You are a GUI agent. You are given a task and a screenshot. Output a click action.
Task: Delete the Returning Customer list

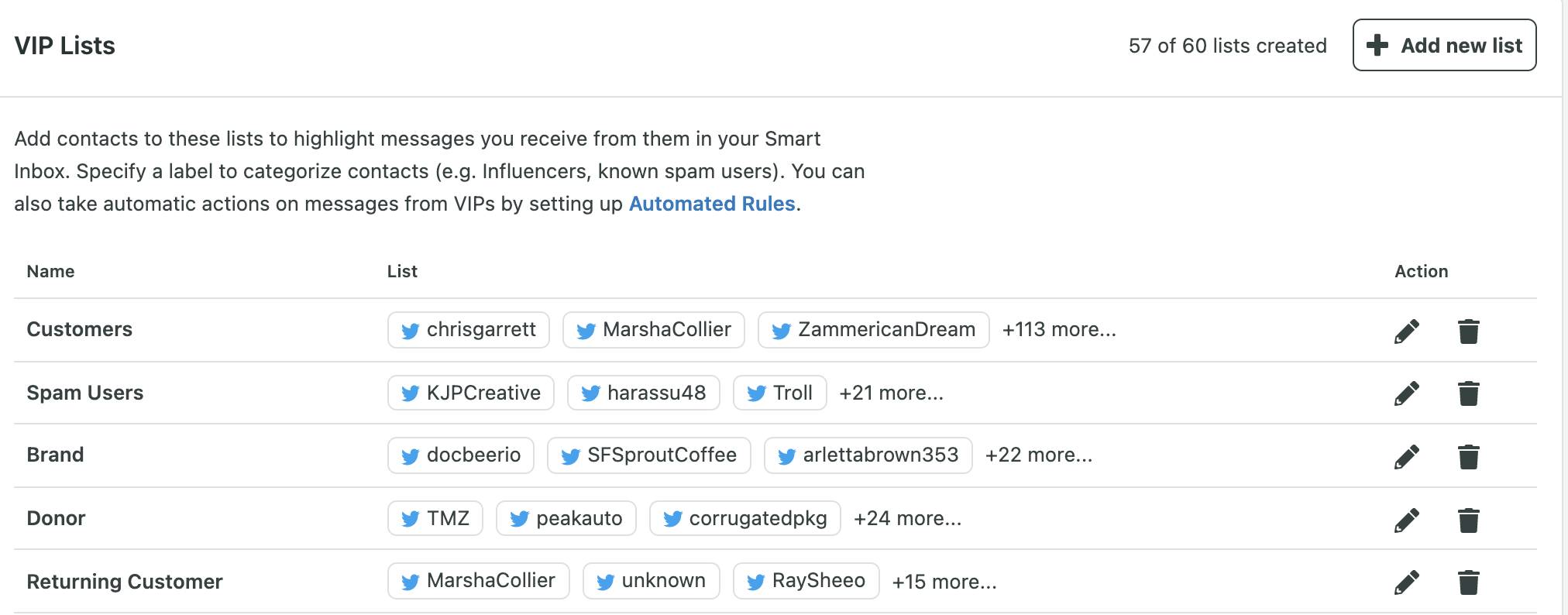(x=1469, y=582)
